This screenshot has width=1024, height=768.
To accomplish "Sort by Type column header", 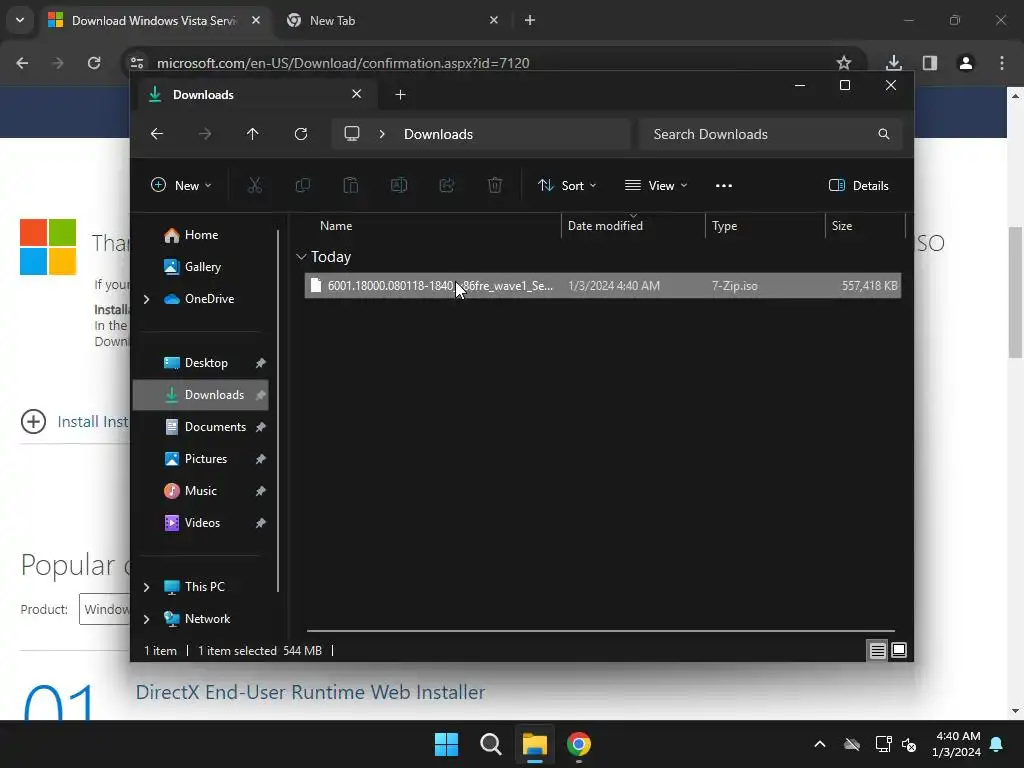I will pos(765,226).
